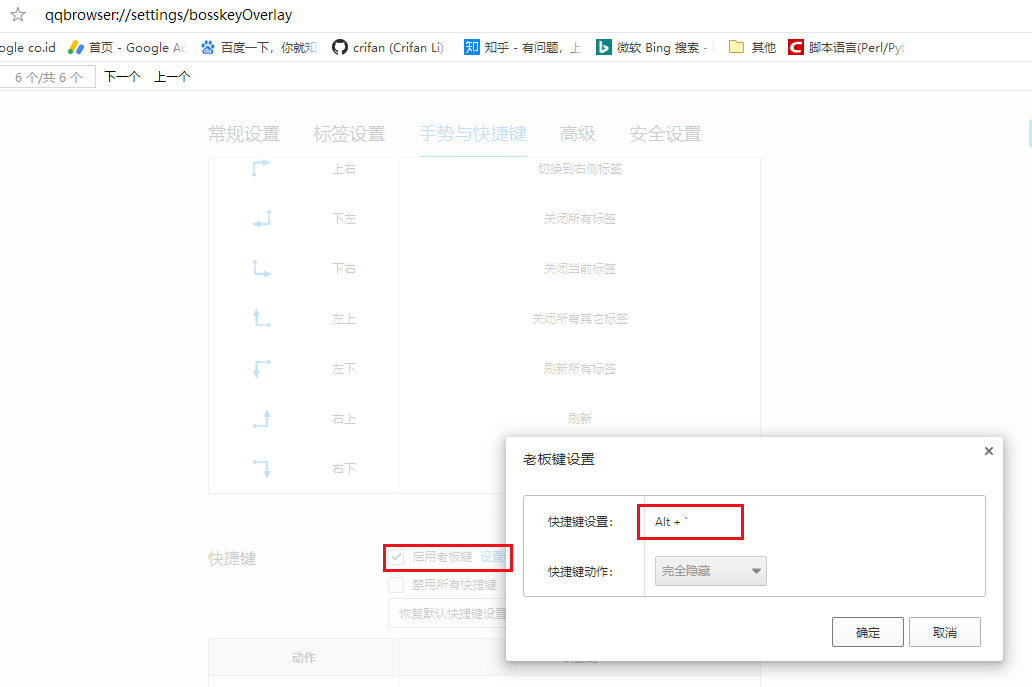The height and width of the screenshot is (687, 1032).
Task: Select the 刷新所有标签 gesture action
Action: [580, 369]
